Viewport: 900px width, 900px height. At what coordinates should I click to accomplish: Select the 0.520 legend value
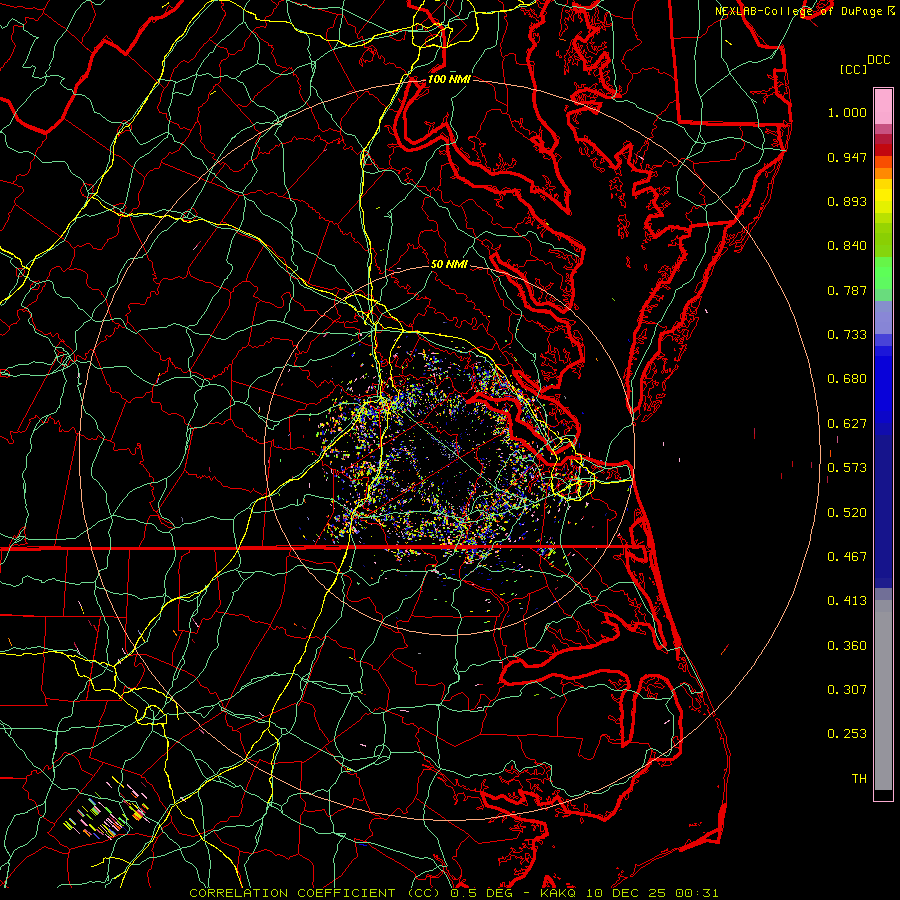coord(847,512)
